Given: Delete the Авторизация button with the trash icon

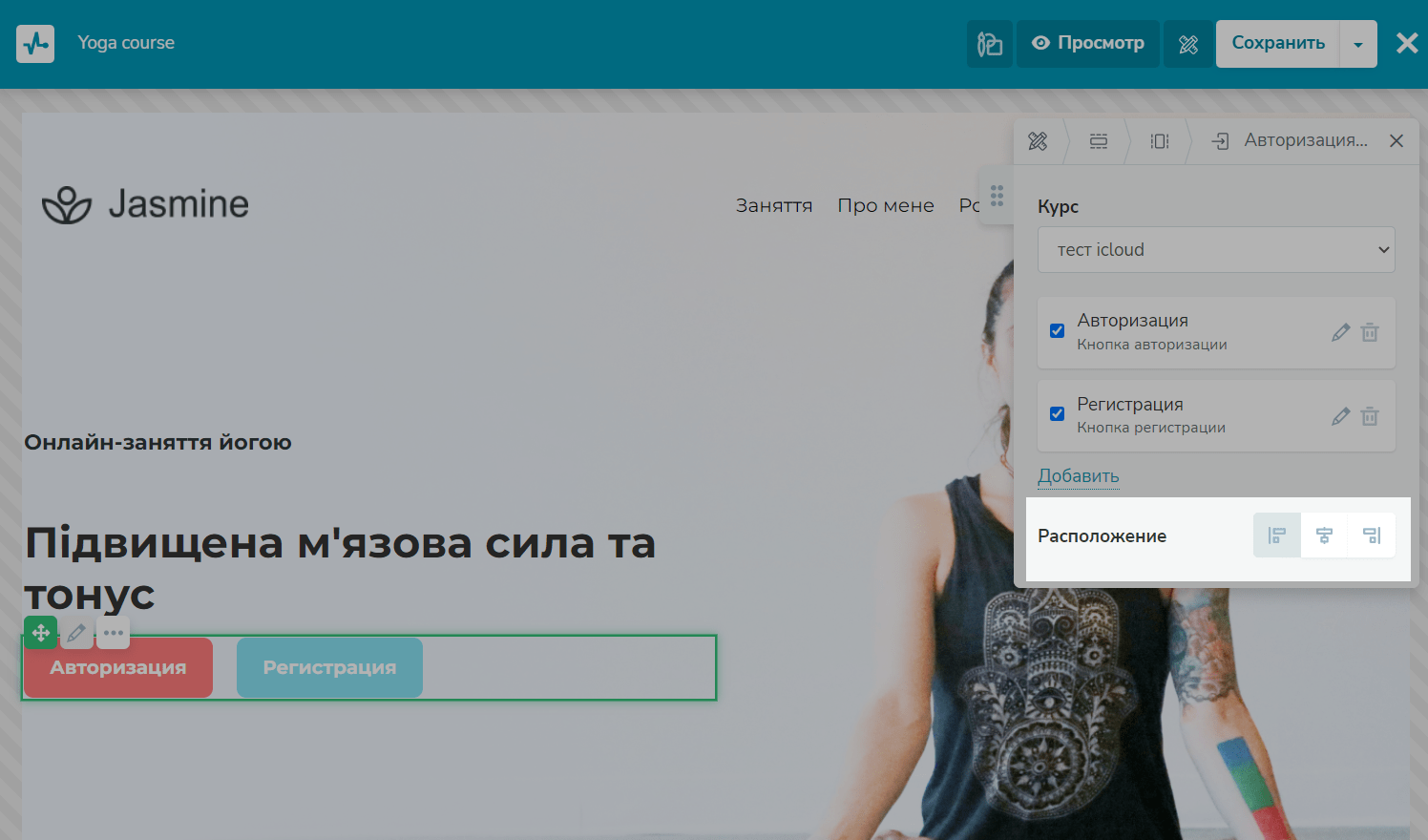Looking at the screenshot, I should tap(1370, 332).
